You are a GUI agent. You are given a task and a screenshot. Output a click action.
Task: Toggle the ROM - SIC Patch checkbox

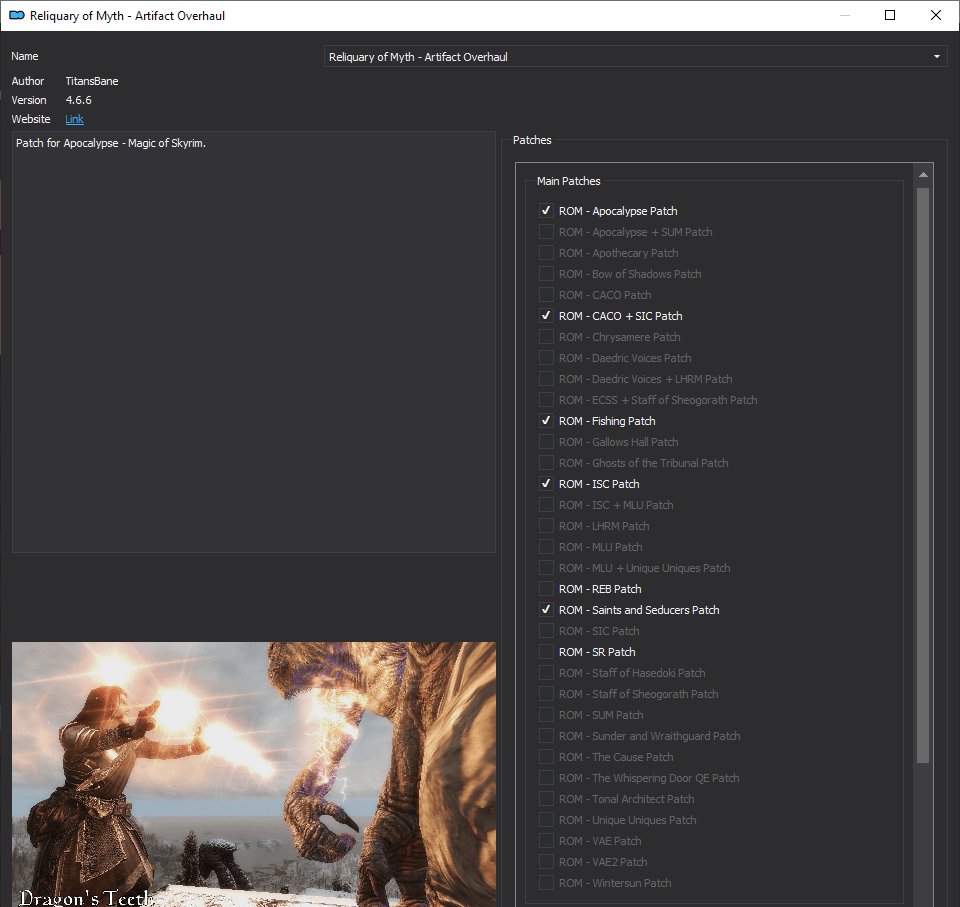click(546, 631)
